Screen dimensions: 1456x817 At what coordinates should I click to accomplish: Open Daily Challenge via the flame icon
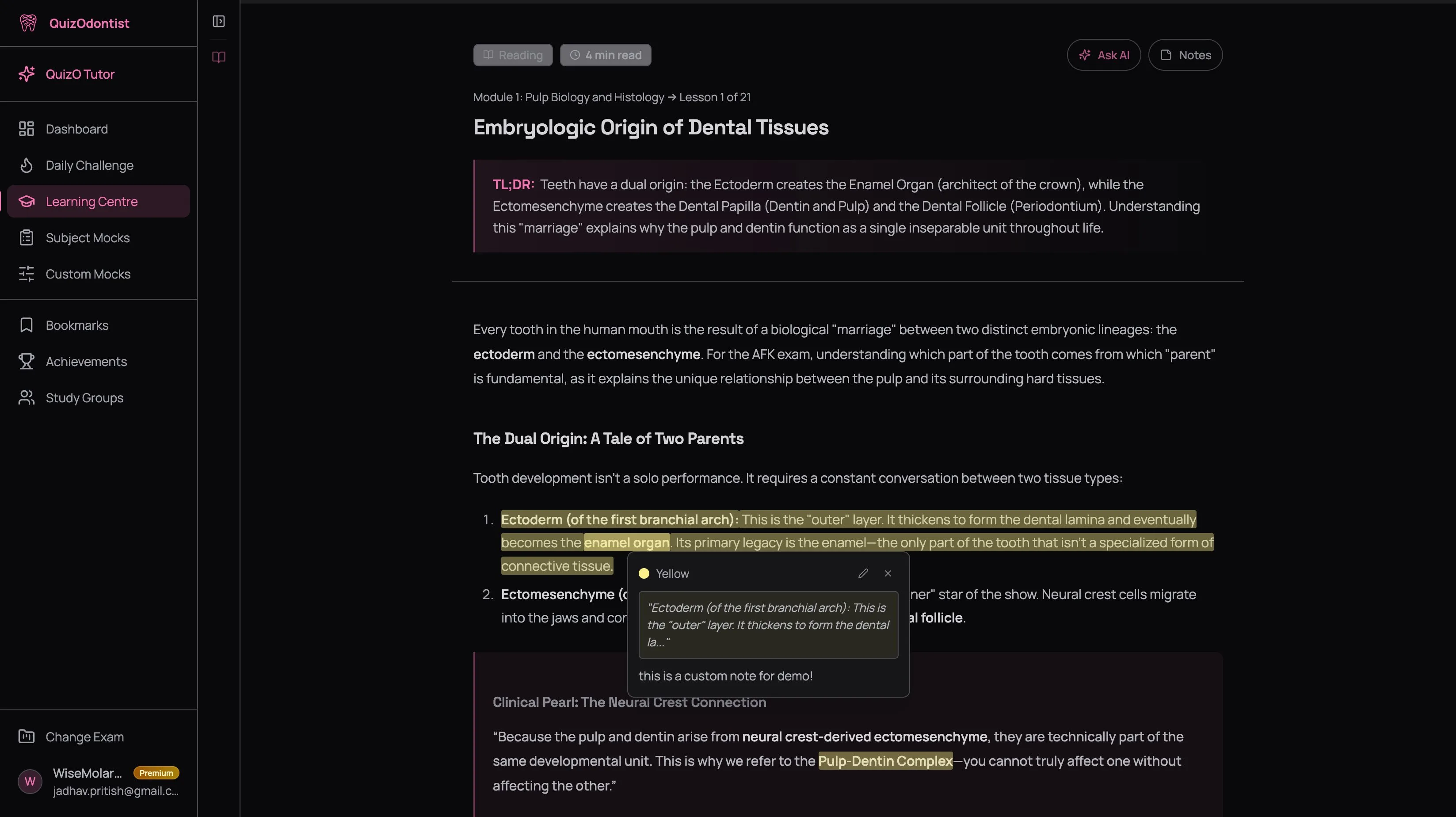click(27, 165)
